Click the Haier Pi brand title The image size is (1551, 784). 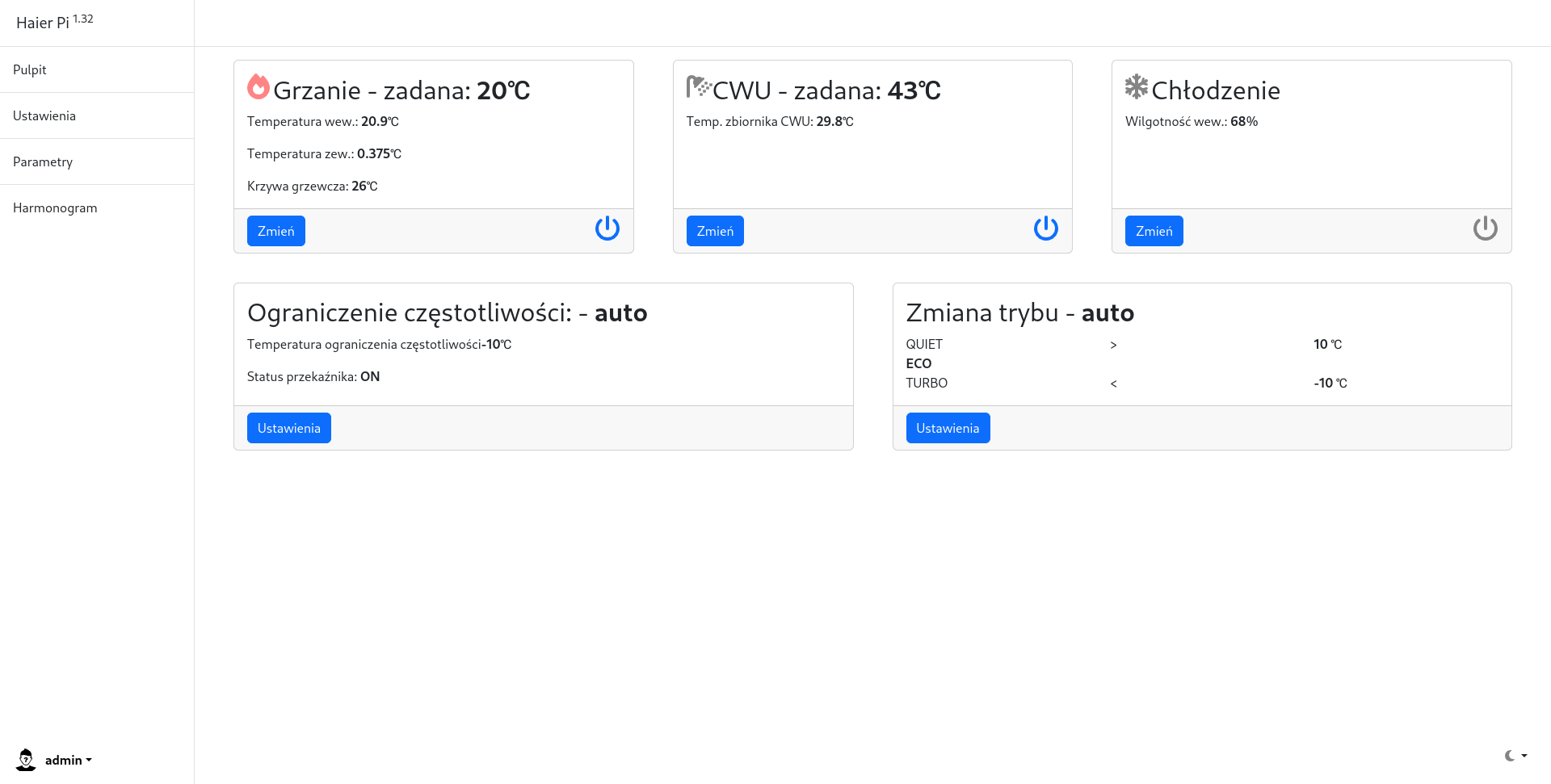[x=43, y=23]
